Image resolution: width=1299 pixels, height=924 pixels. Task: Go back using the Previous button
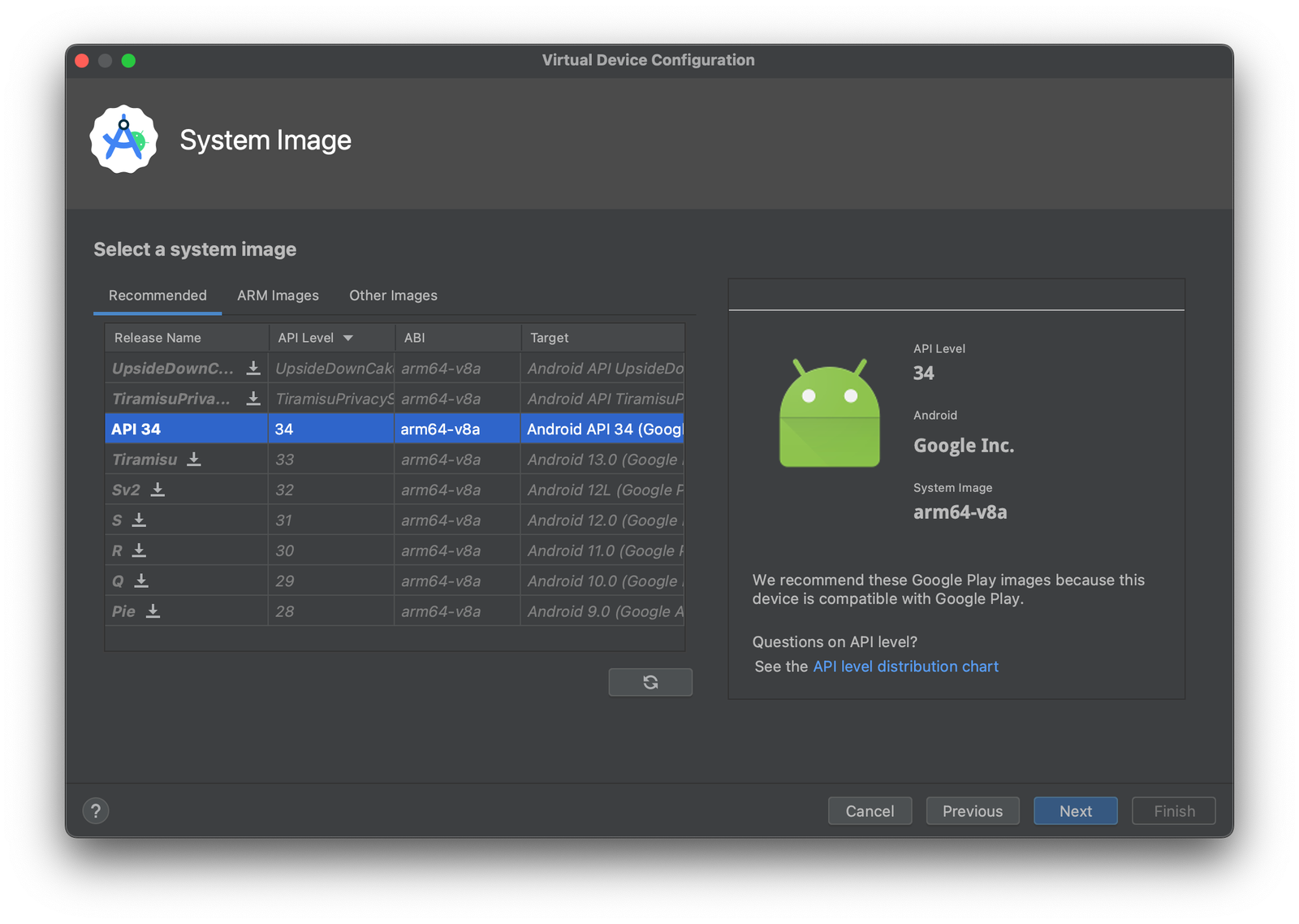pyautogui.click(x=972, y=810)
